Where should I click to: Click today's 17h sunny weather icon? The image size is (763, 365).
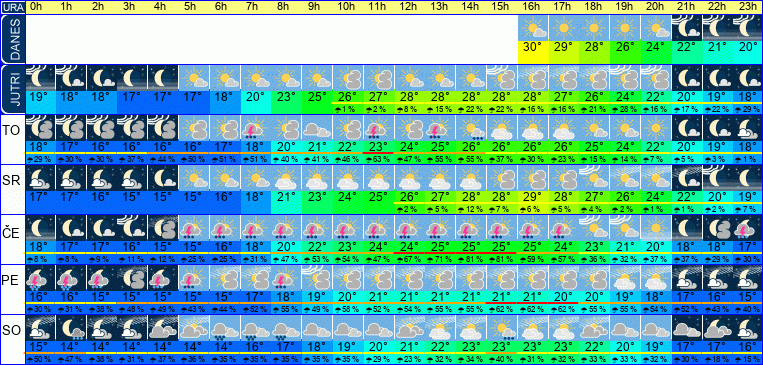point(563,28)
